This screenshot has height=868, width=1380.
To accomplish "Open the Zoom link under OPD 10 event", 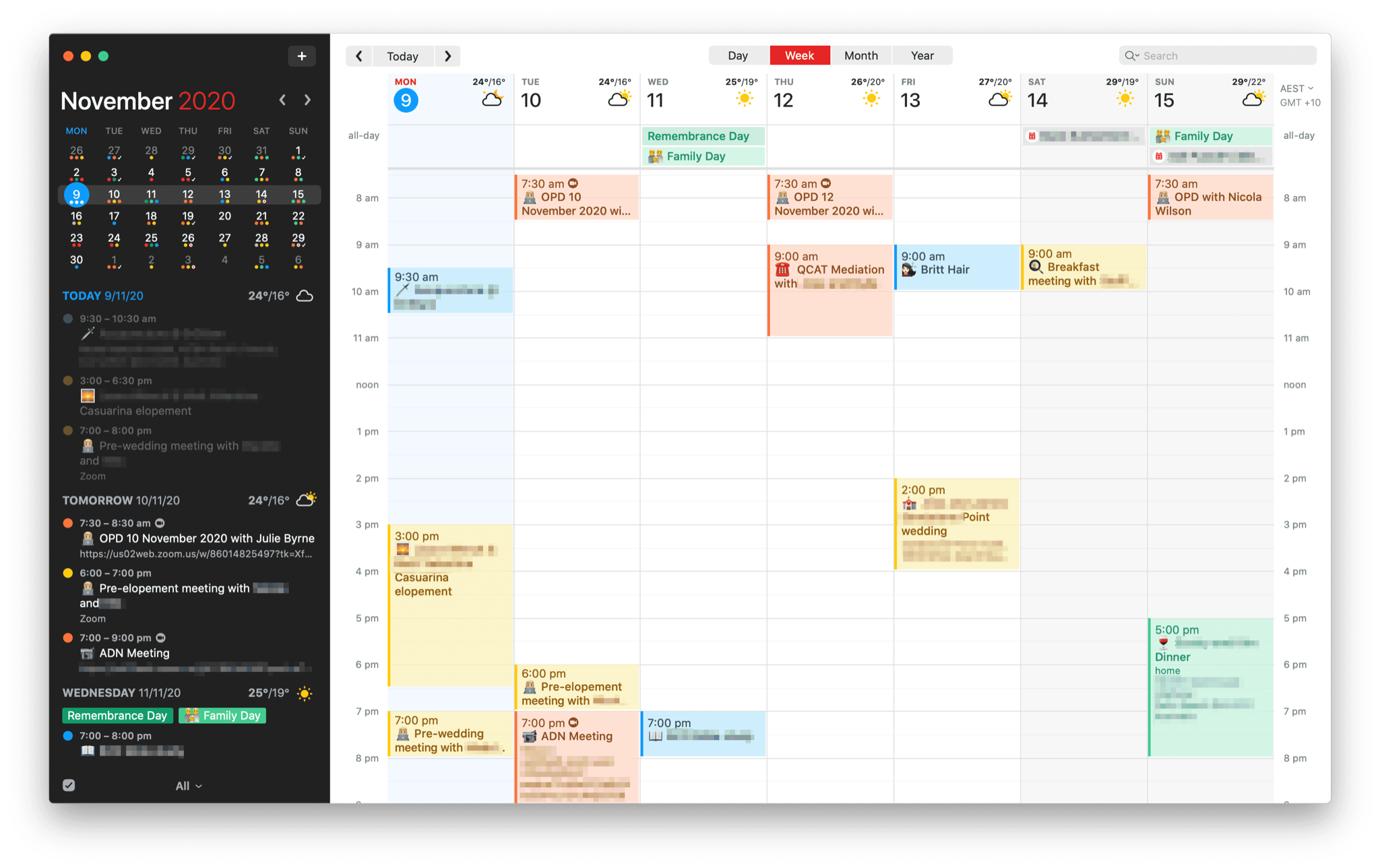I will click(195, 554).
